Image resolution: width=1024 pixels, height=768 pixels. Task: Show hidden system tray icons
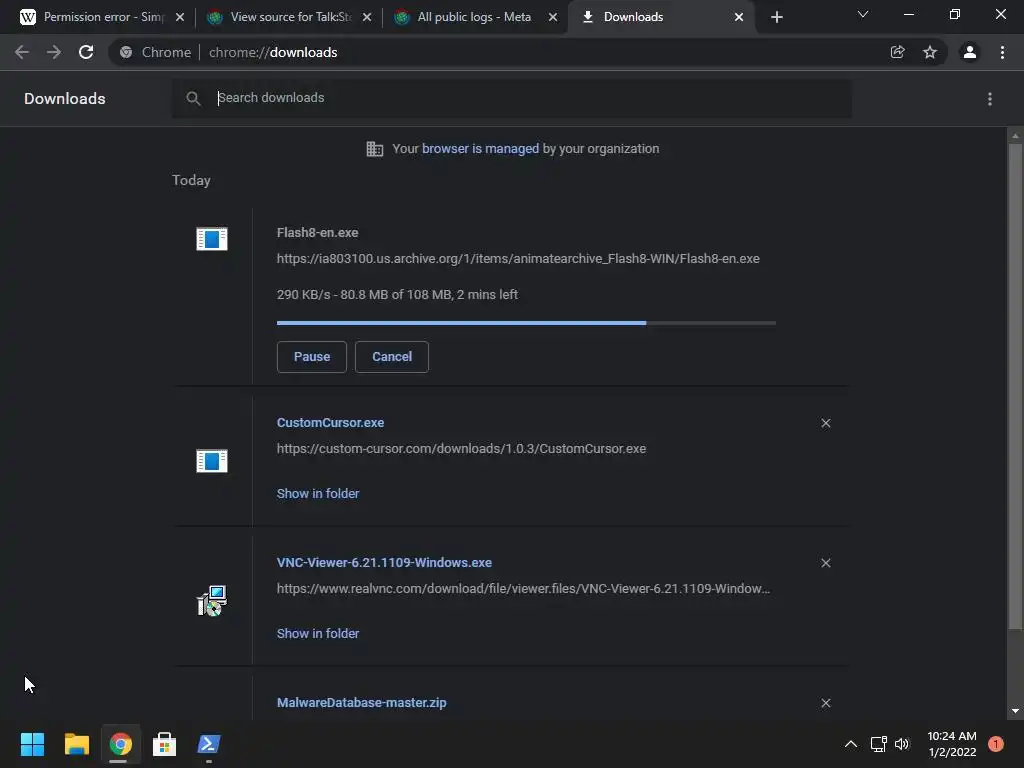(x=850, y=744)
